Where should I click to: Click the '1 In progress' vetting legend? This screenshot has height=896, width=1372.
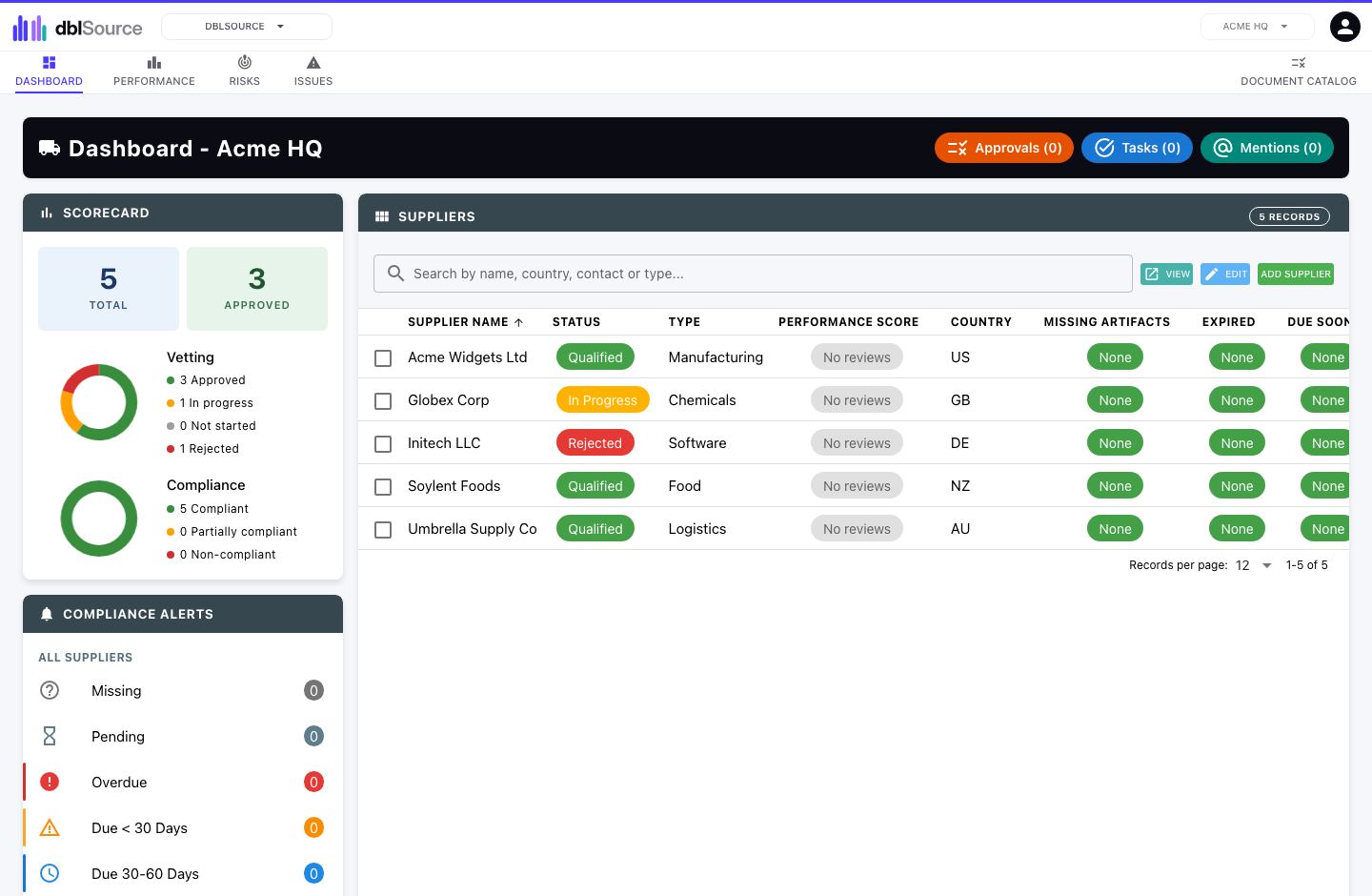(211, 403)
